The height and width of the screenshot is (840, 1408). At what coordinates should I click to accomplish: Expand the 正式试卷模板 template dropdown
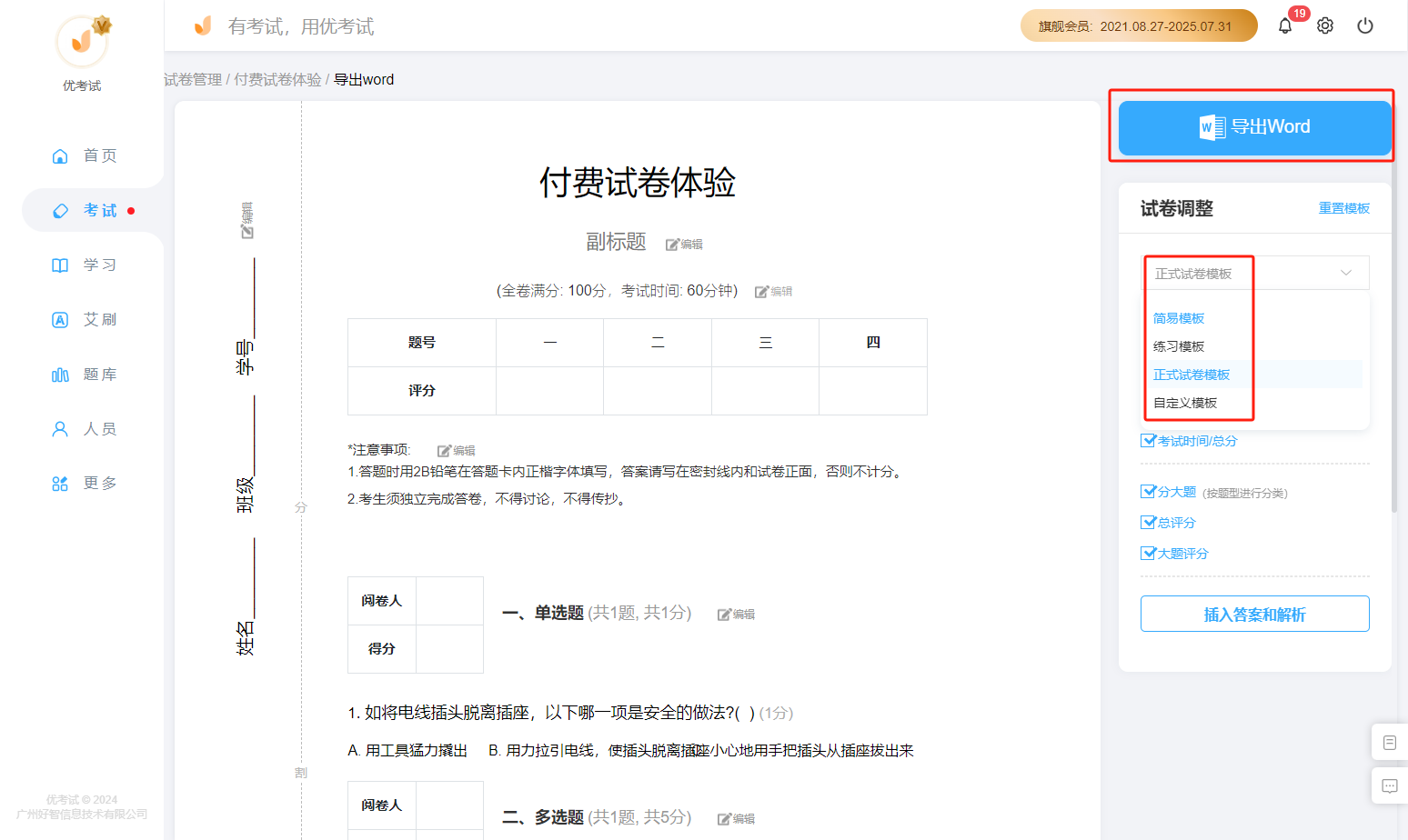click(x=1255, y=274)
